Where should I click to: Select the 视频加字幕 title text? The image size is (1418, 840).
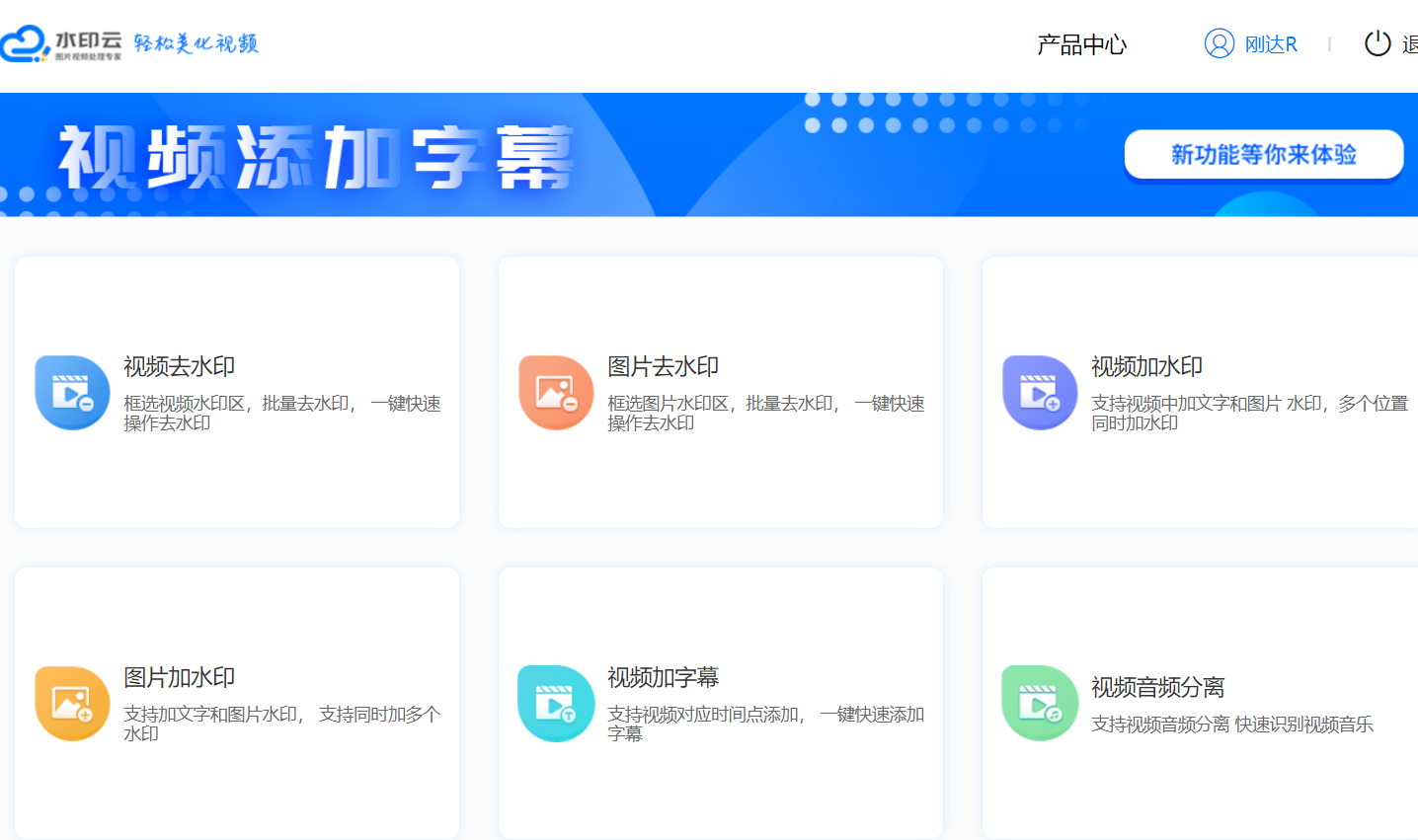point(663,677)
